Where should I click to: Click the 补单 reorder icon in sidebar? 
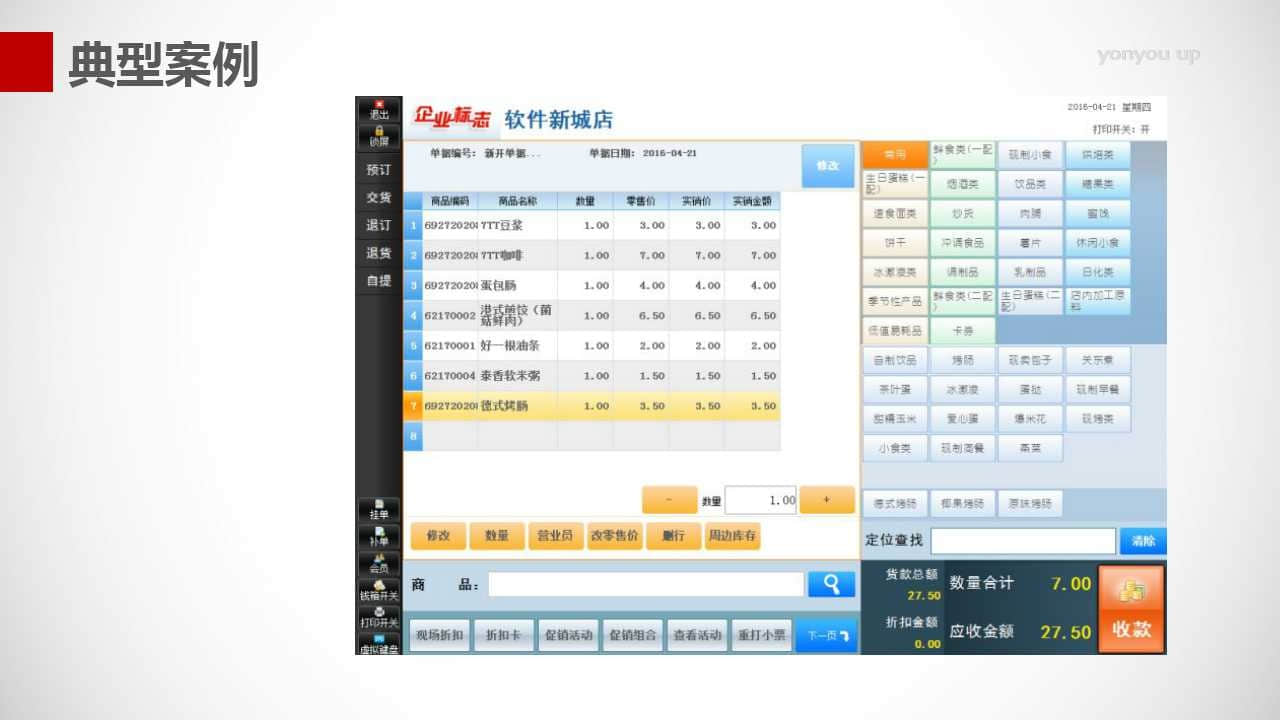(379, 537)
